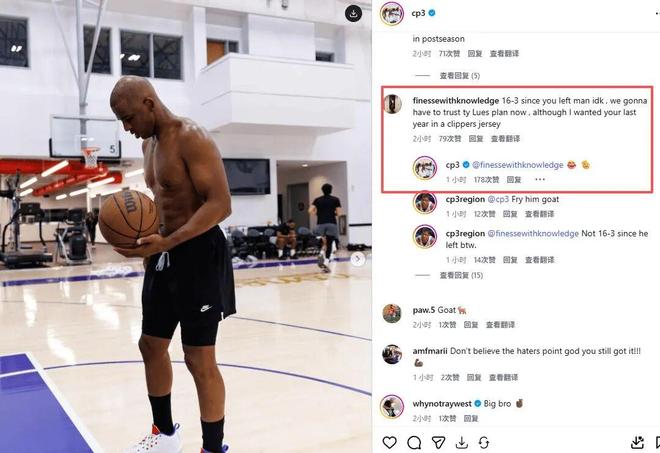This screenshot has width=660, height=453.
Task: Open comment bubble icon below post
Action: pyautogui.click(x=414, y=442)
